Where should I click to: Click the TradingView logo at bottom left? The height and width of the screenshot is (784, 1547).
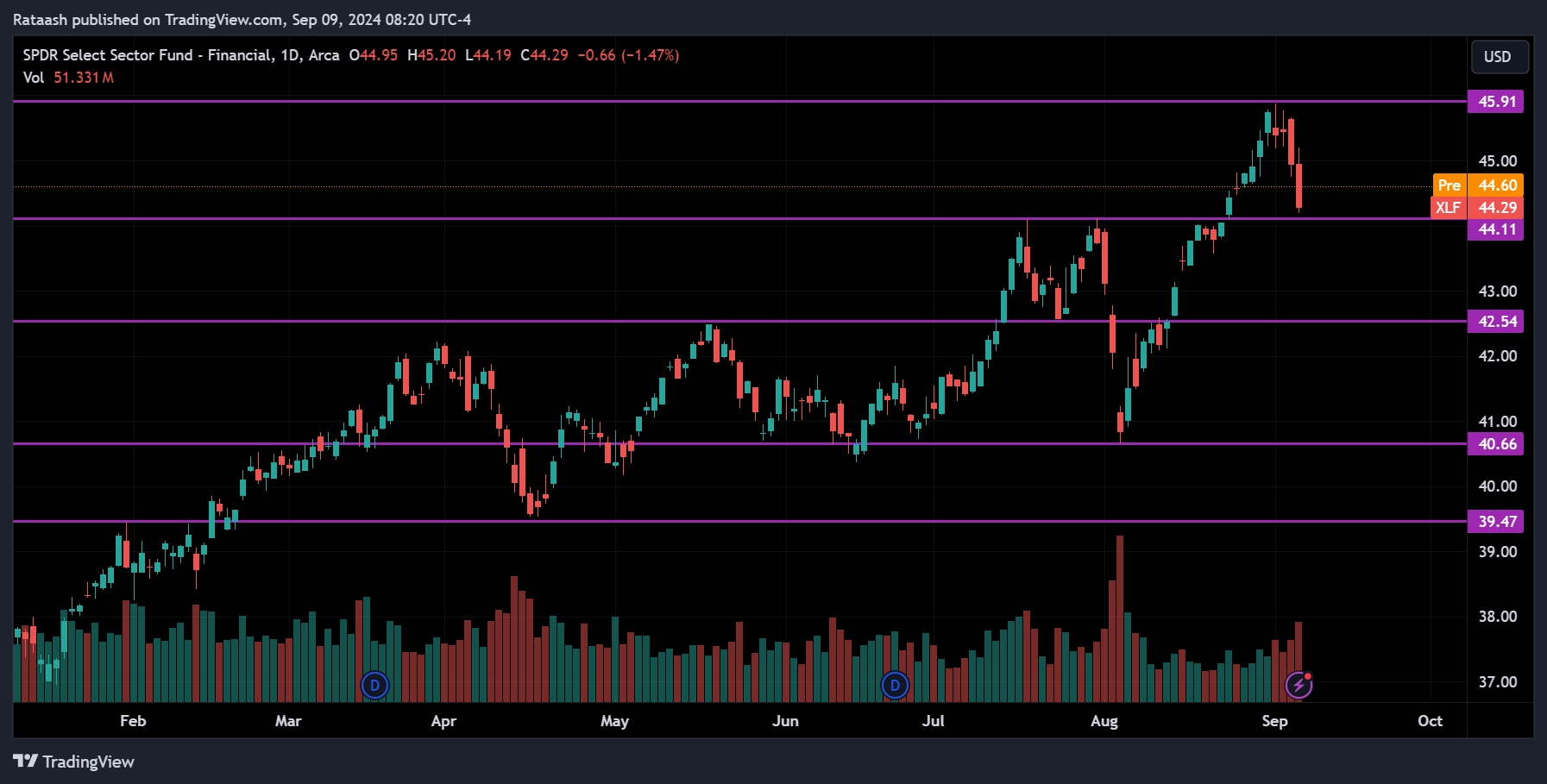click(x=73, y=762)
